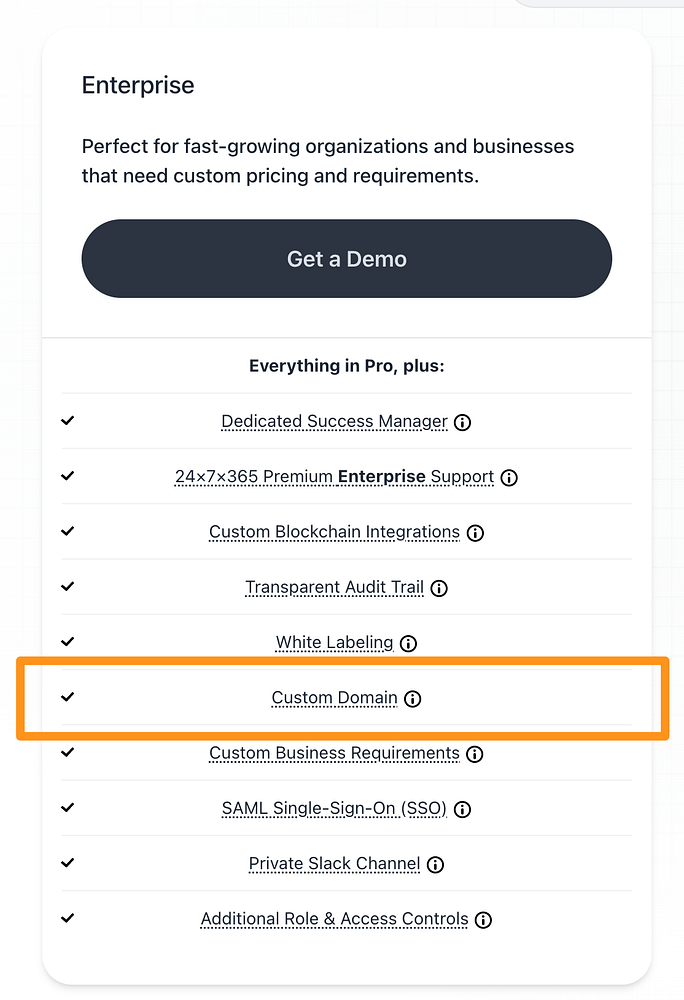Open the White Labeling feature link
The width and height of the screenshot is (684, 1000).
(334, 642)
